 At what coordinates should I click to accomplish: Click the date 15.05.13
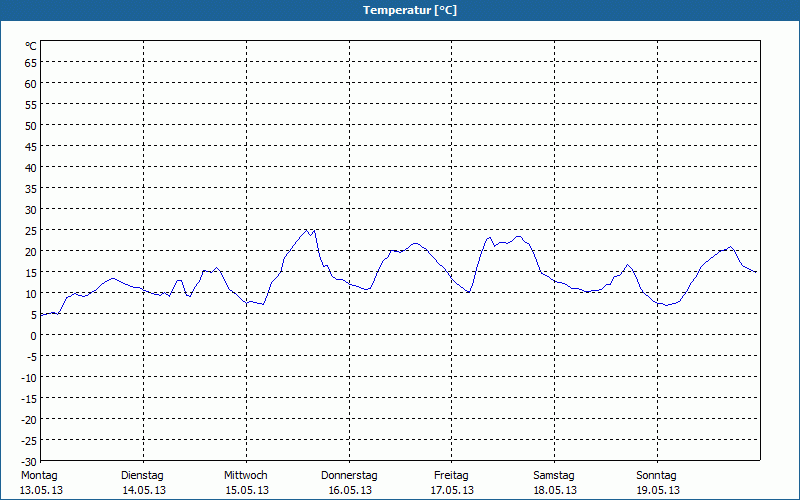[x=247, y=490]
